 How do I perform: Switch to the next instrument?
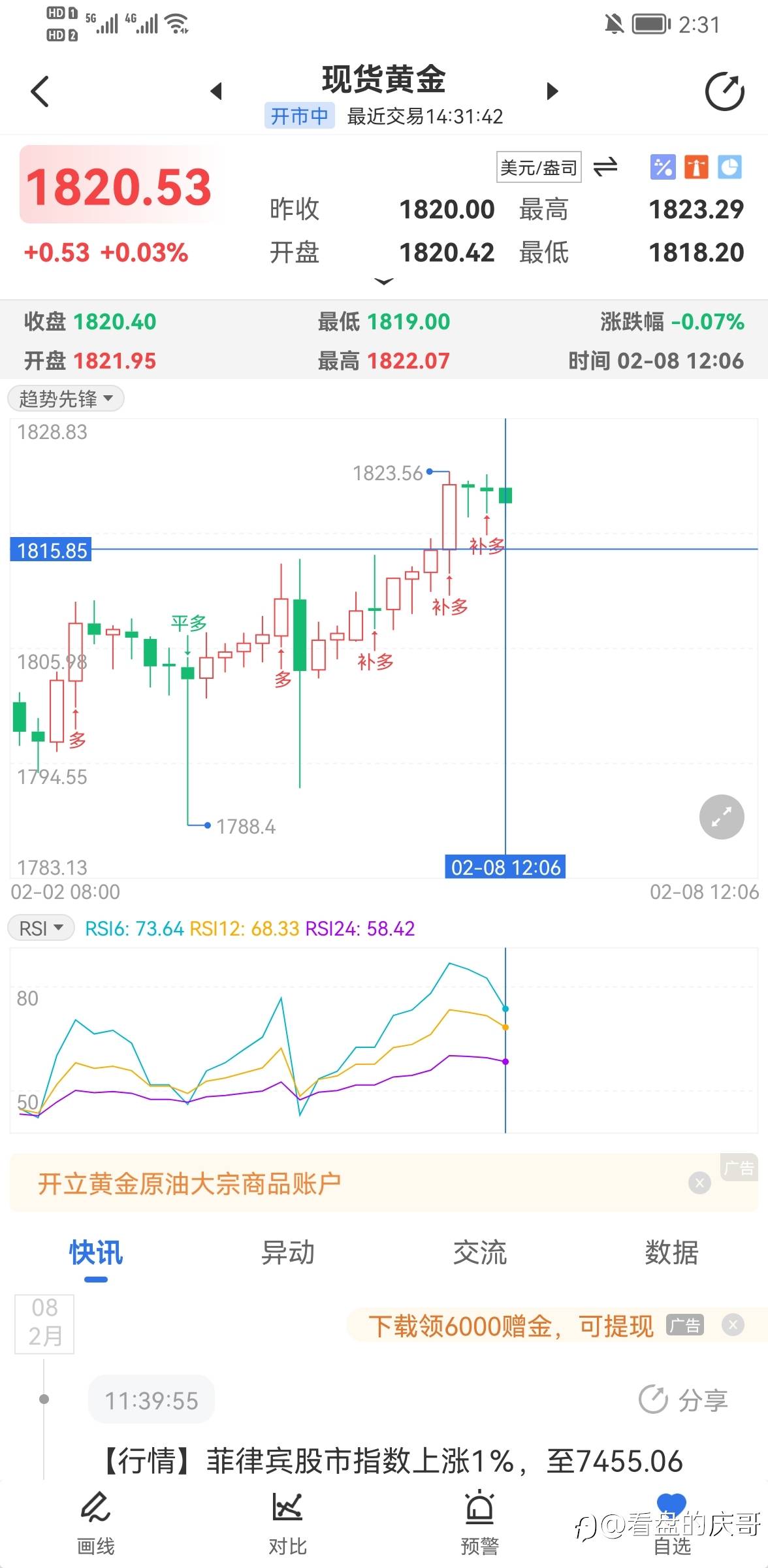pos(552,91)
